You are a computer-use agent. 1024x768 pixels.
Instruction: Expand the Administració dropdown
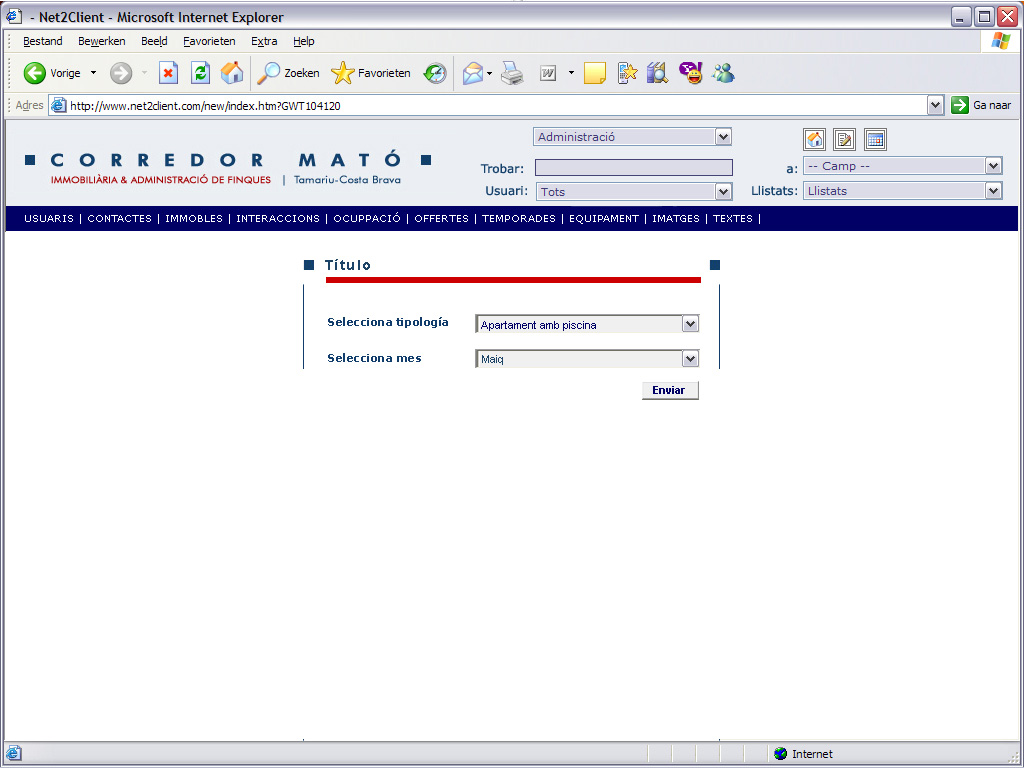pyautogui.click(x=722, y=137)
